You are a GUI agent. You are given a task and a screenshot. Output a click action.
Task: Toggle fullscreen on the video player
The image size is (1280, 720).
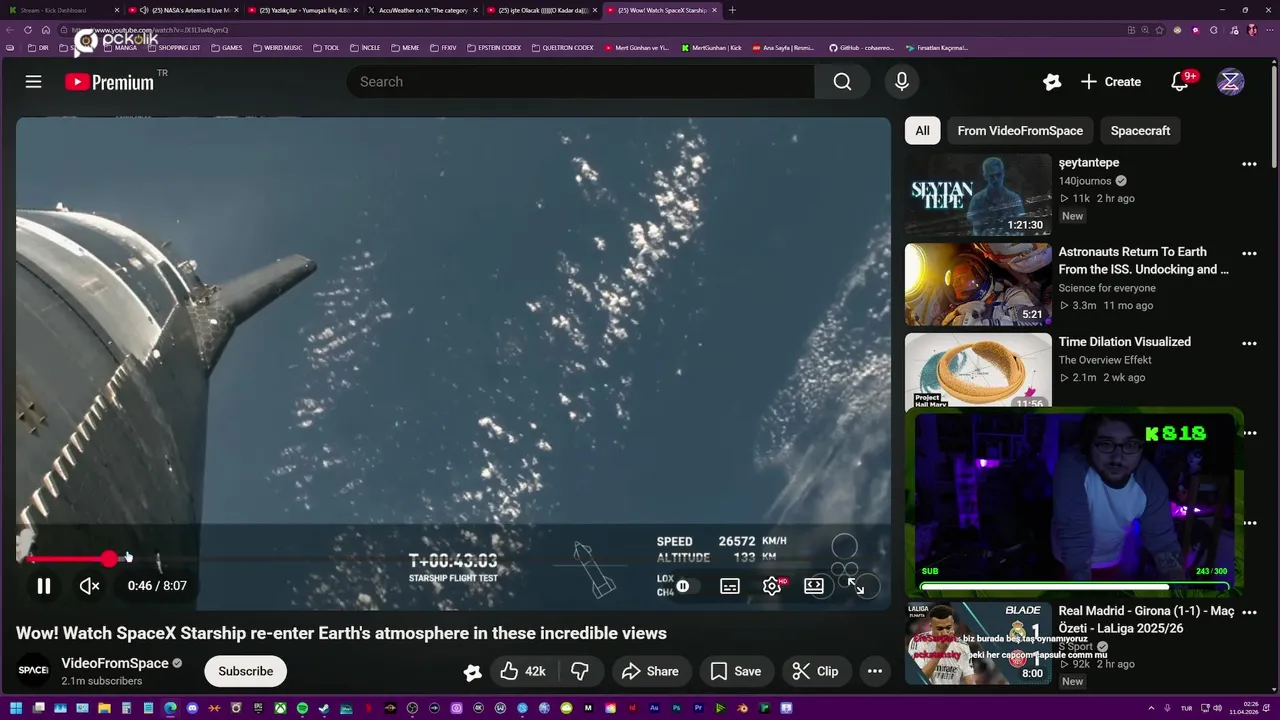[856, 586]
